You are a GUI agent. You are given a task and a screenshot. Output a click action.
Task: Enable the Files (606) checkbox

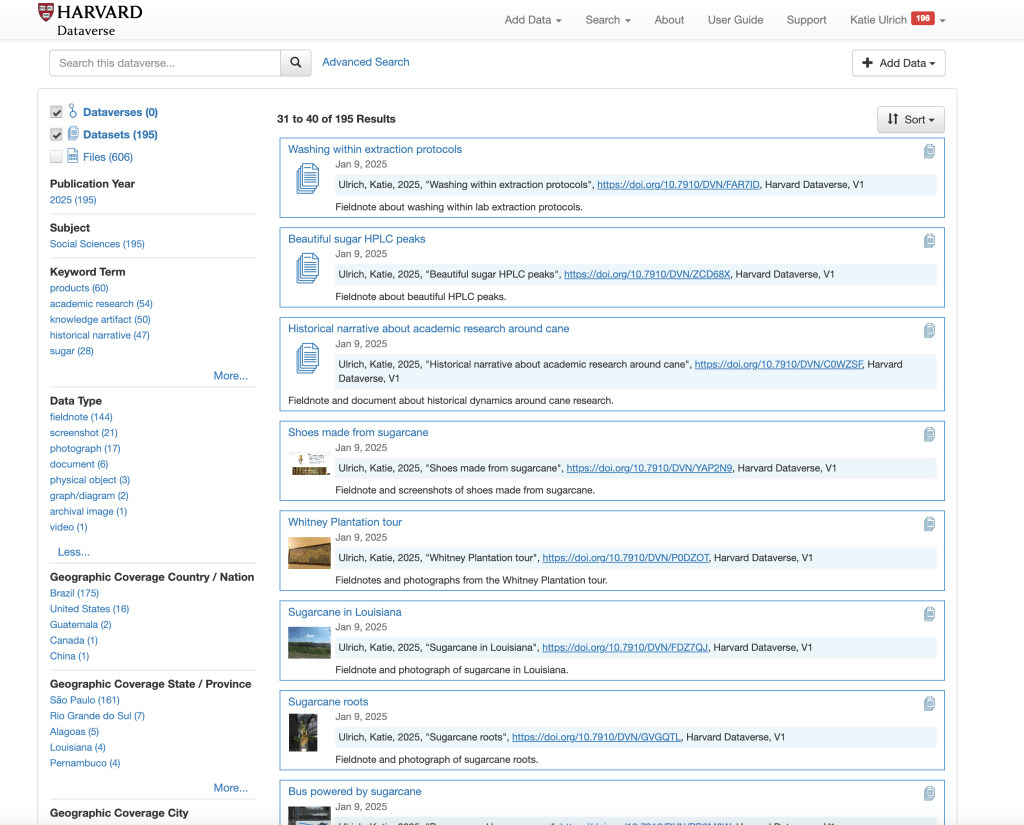[x=57, y=157]
